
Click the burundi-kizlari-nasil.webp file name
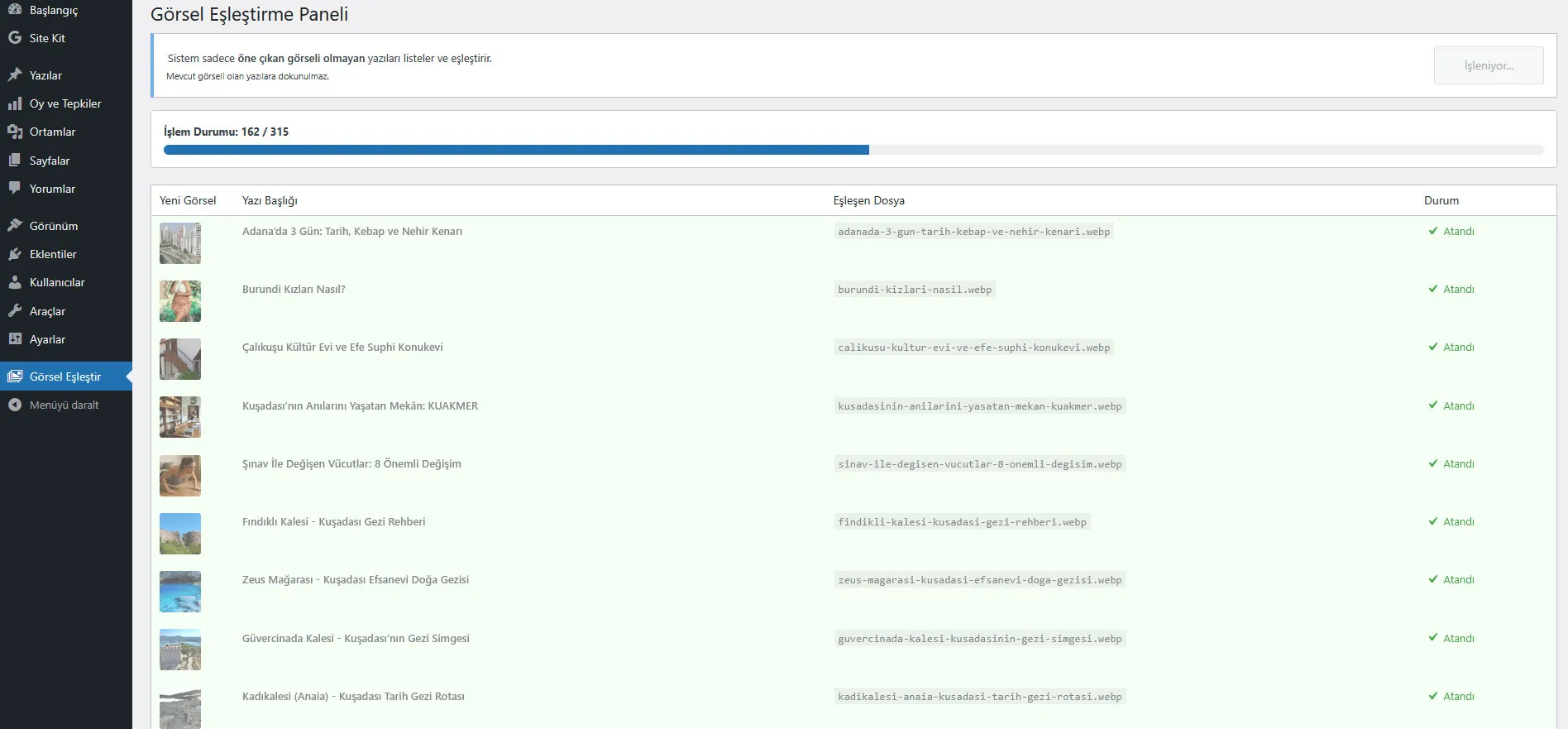[x=914, y=290]
